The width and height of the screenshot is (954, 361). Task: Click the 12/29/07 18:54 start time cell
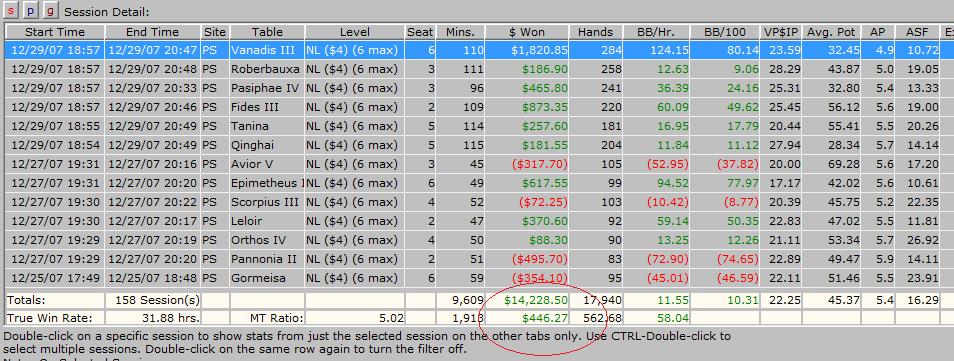(55, 145)
